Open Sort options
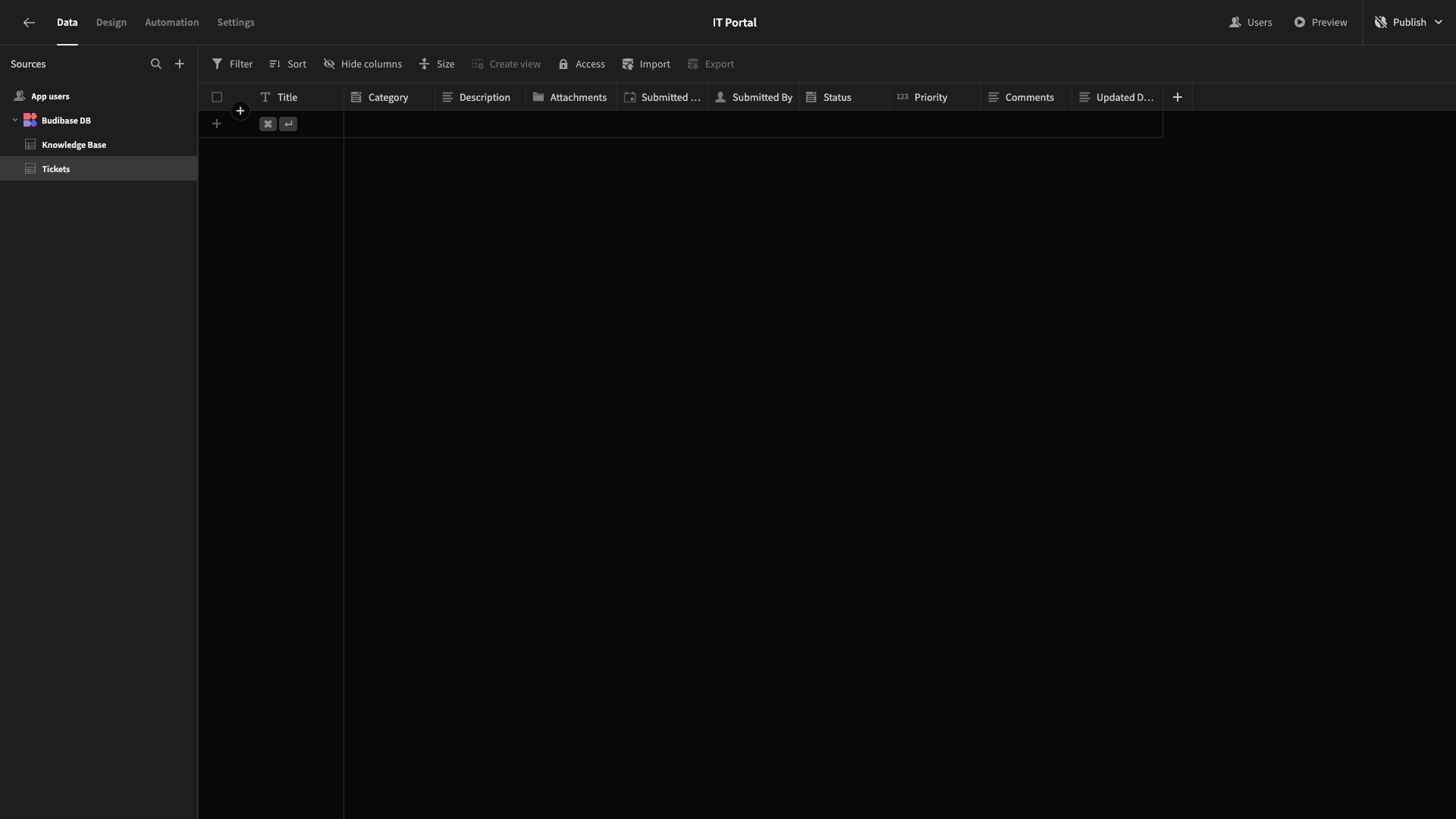 [287, 64]
